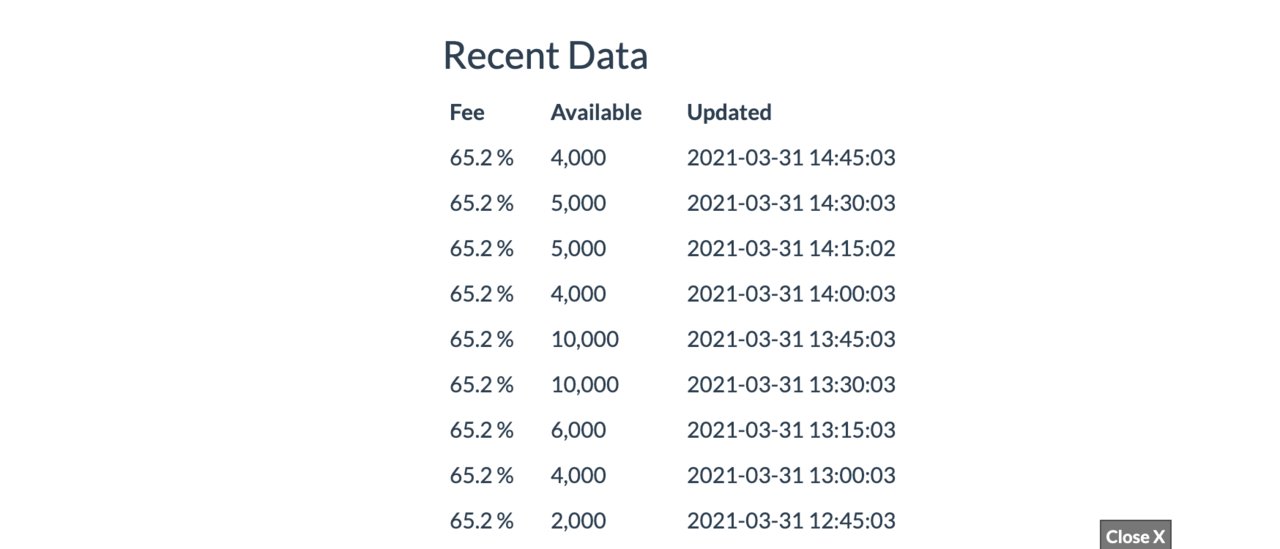Image resolution: width=1280 pixels, height=549 pixels.
Task: Select the 13:30:03 timestamp cell
Action: pyautogui.click(x=791, y=384)
